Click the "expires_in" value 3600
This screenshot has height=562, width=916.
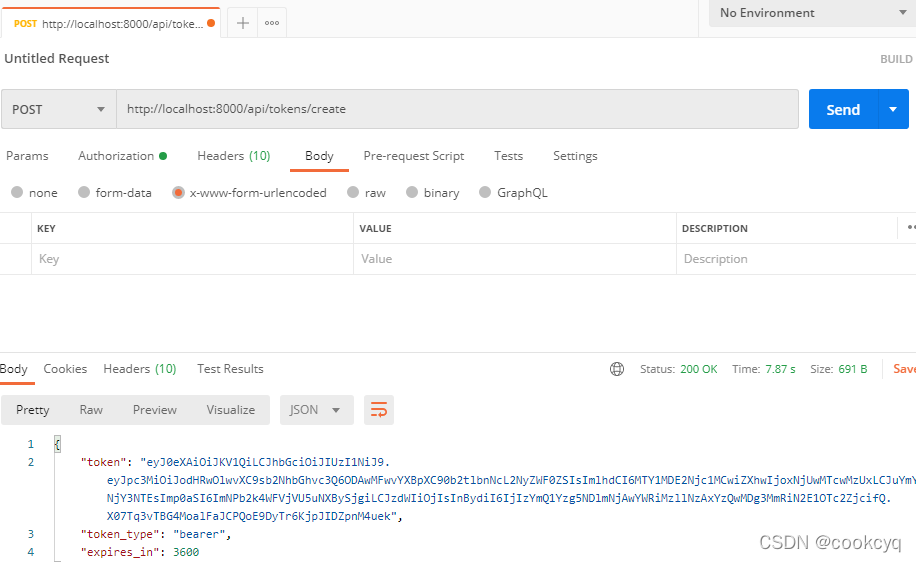186,552
